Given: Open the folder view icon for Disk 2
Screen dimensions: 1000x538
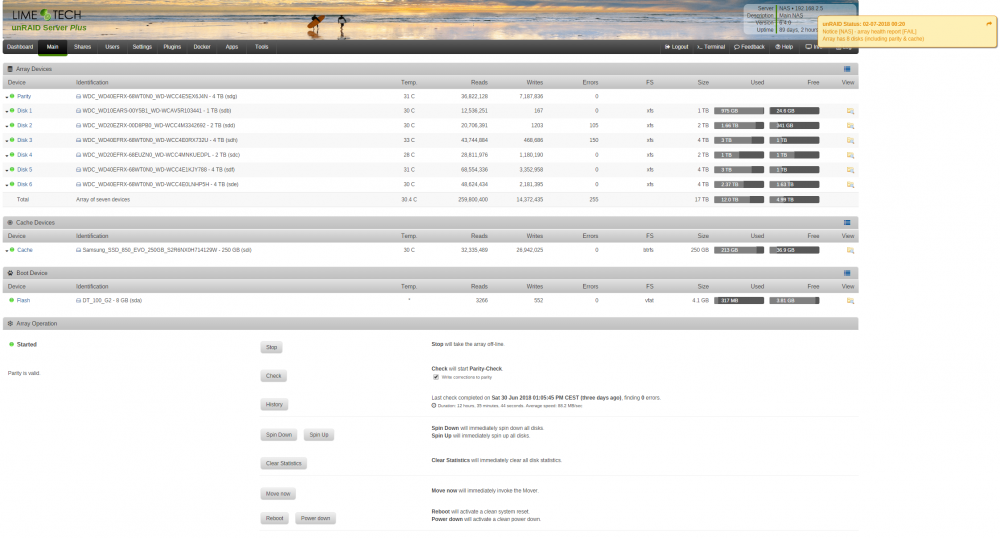Looking at the screenshot, I should 850,126.
